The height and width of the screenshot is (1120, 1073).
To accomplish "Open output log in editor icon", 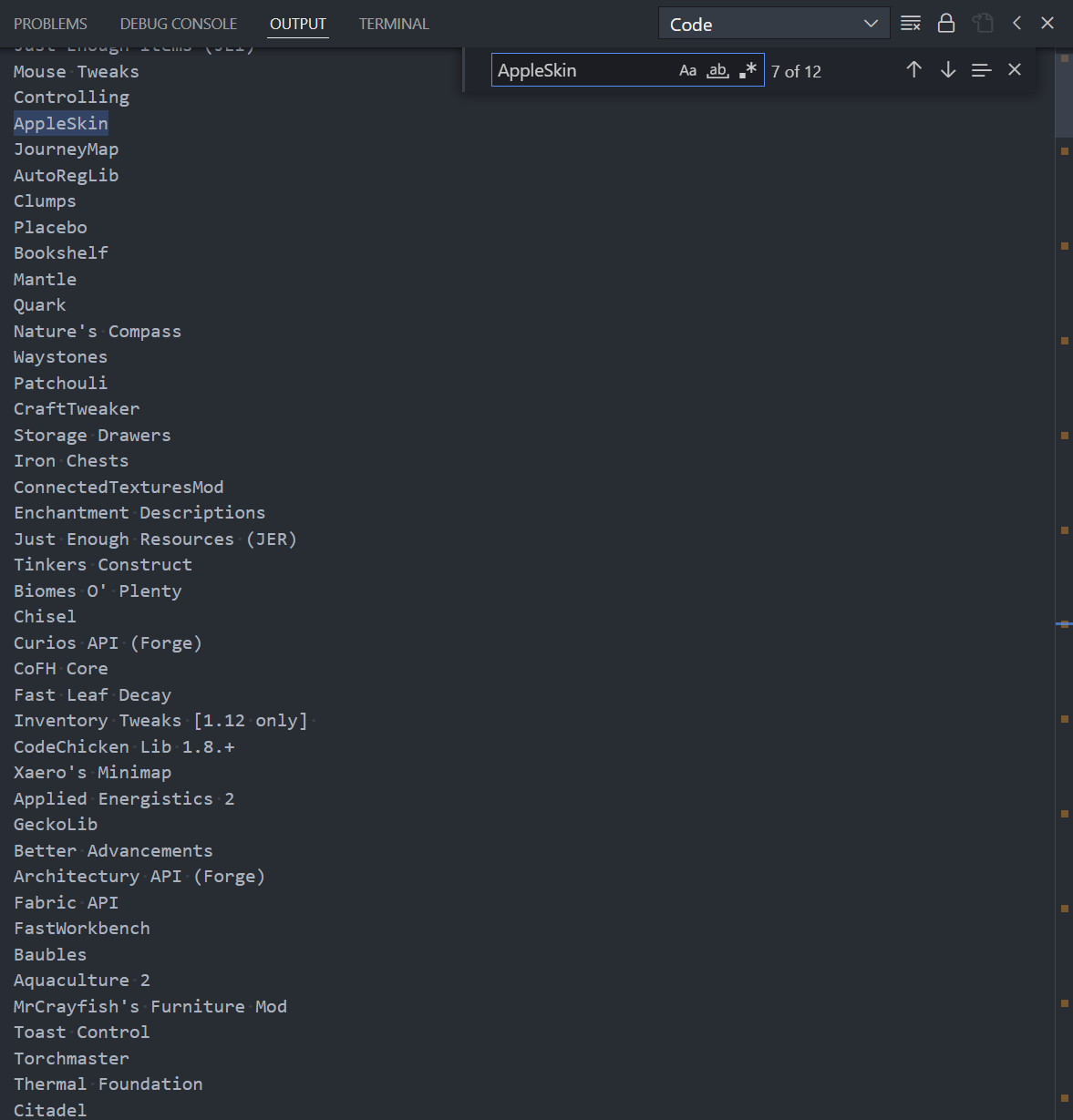I will pos(982,24).
